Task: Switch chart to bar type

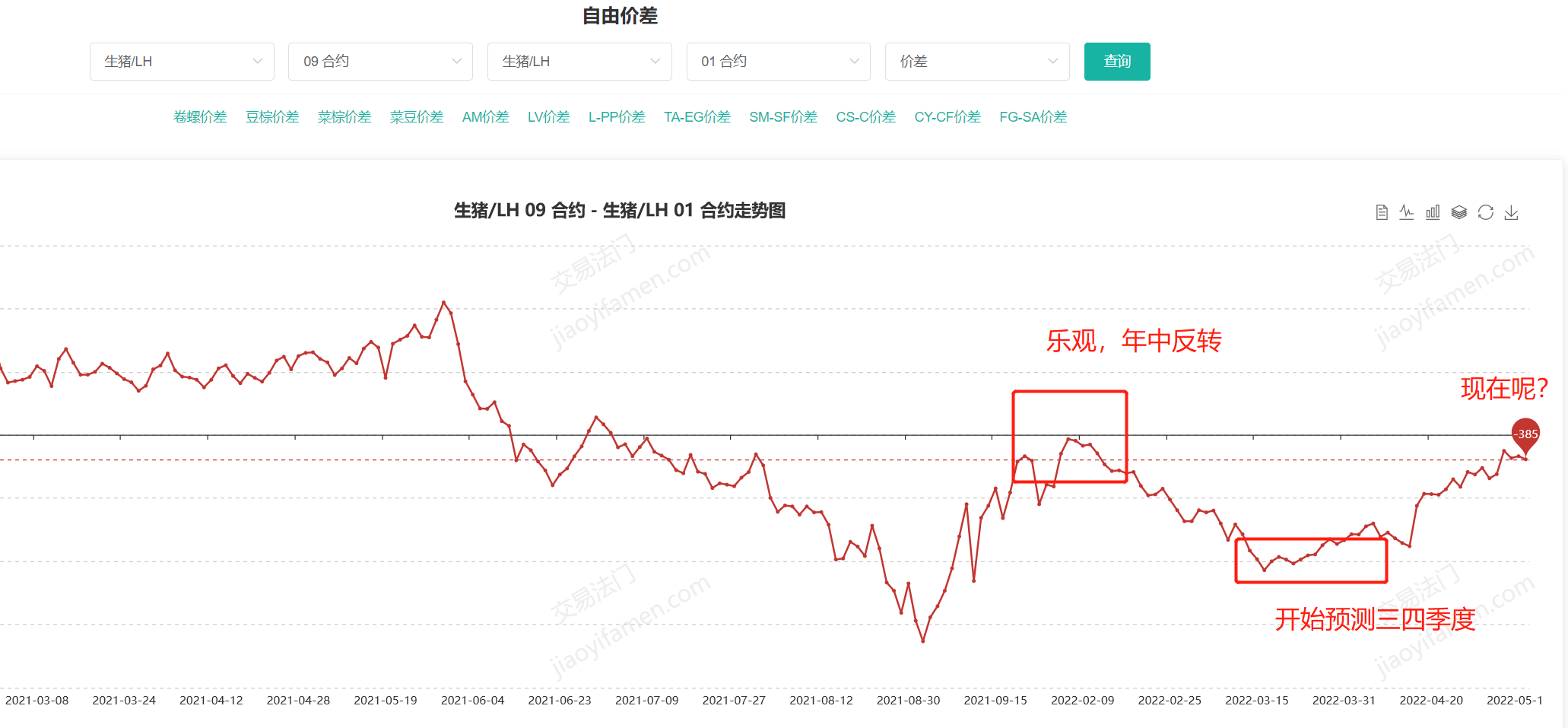Action: coord(1433,212)
